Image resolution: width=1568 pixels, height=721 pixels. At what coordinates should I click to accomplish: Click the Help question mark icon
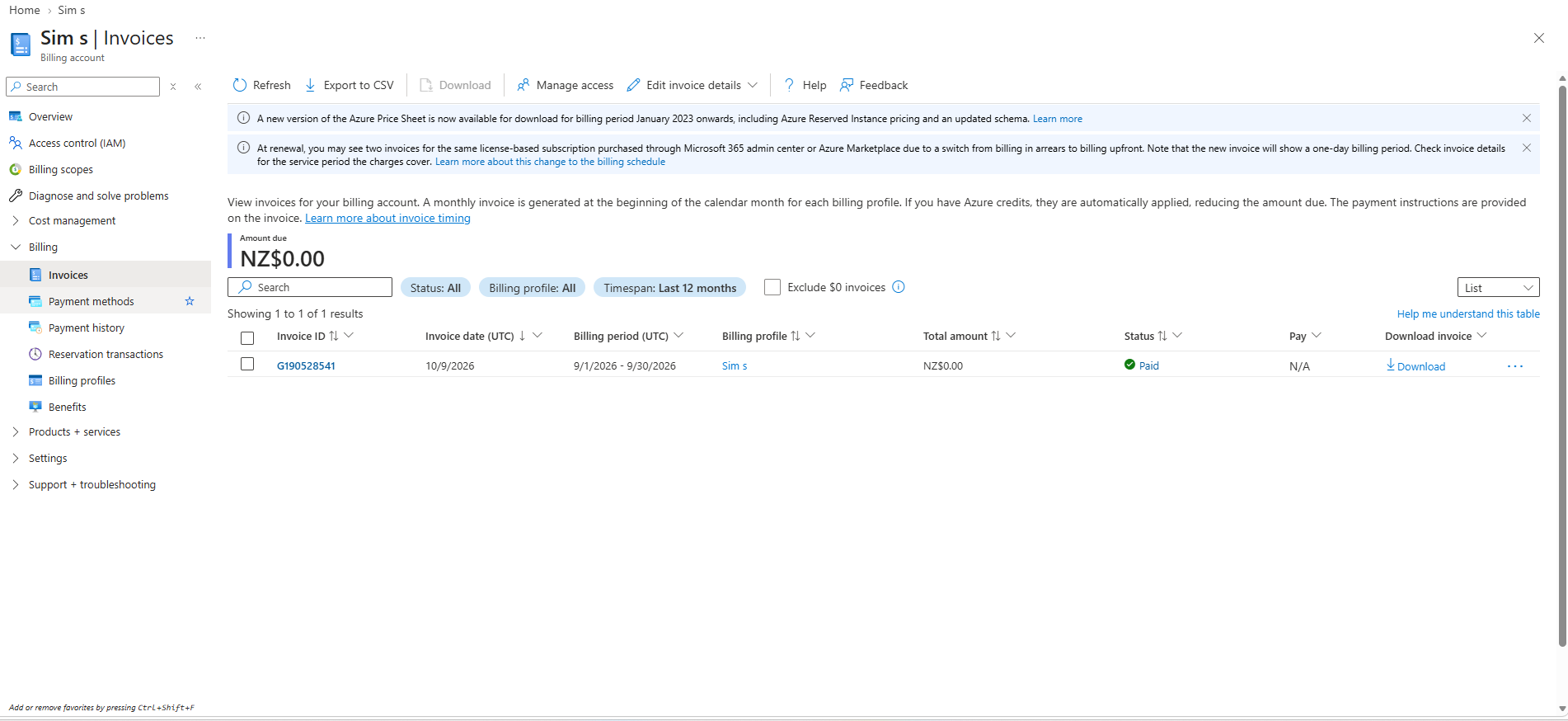[x=789, y=85]
